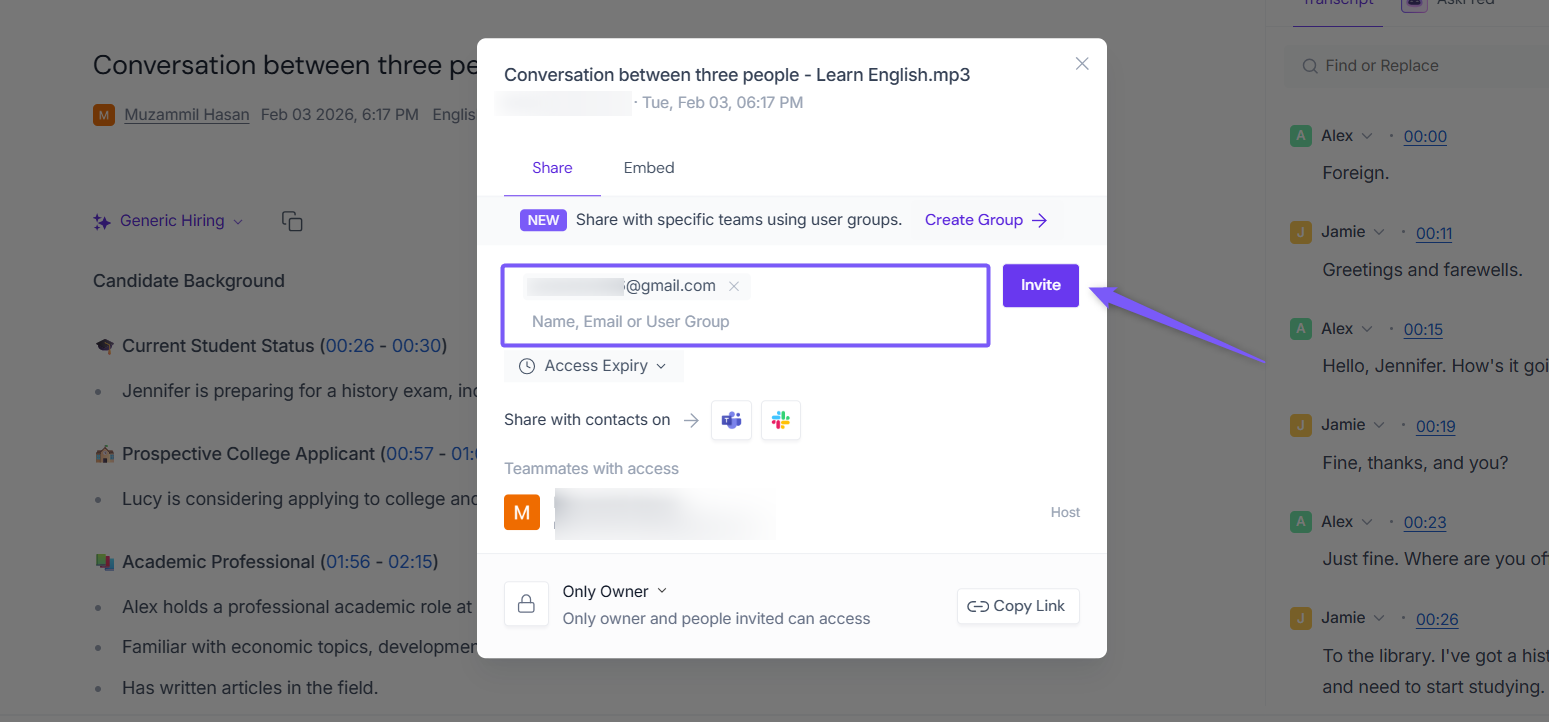Close the share dialog
The image size is (1549, 722).
click(x=1081, y=63)
